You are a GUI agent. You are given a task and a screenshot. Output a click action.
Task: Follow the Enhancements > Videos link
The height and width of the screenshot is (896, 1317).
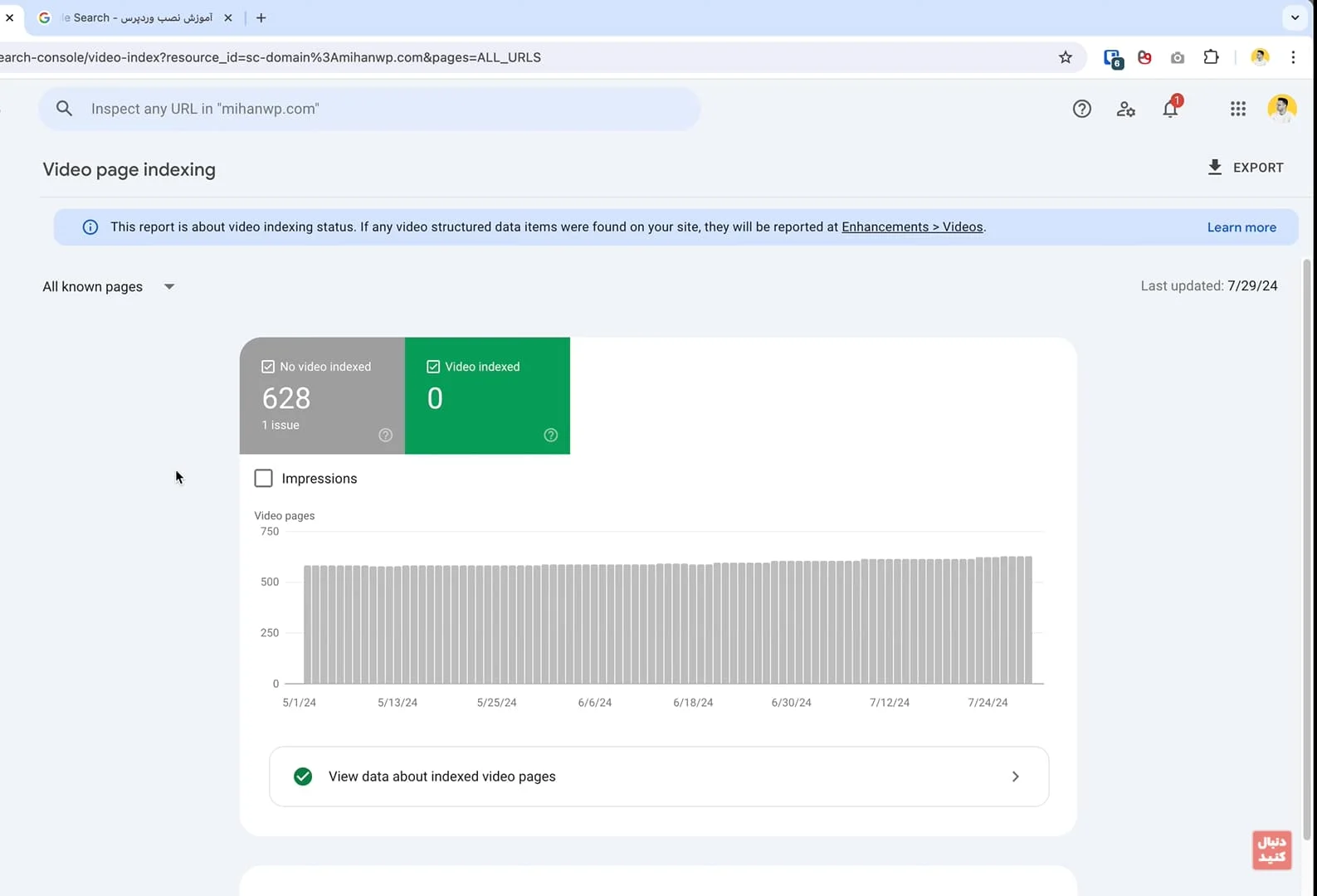coord(911,227)
